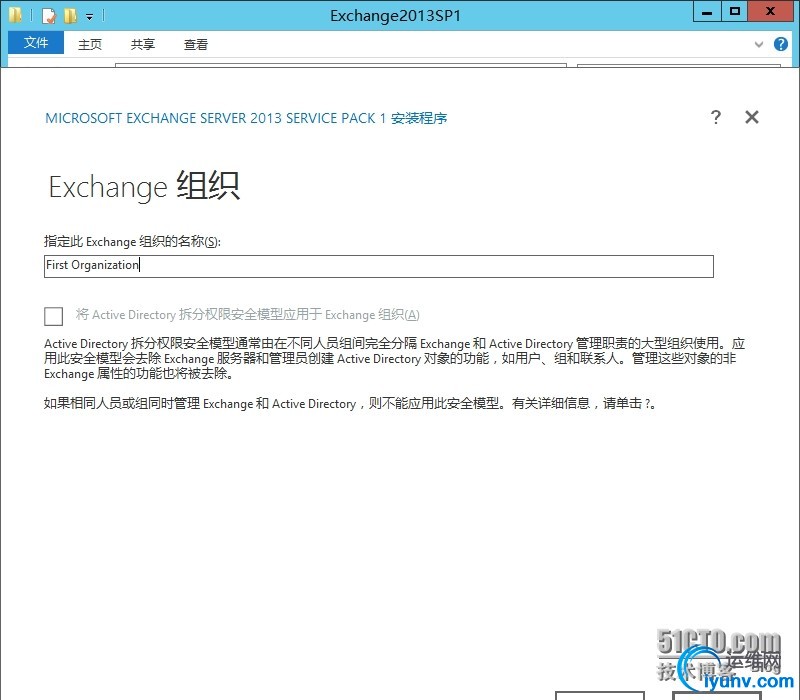Toggle the Active Directory split permissions checkbox
800x700 pixels.
[54, 316]
